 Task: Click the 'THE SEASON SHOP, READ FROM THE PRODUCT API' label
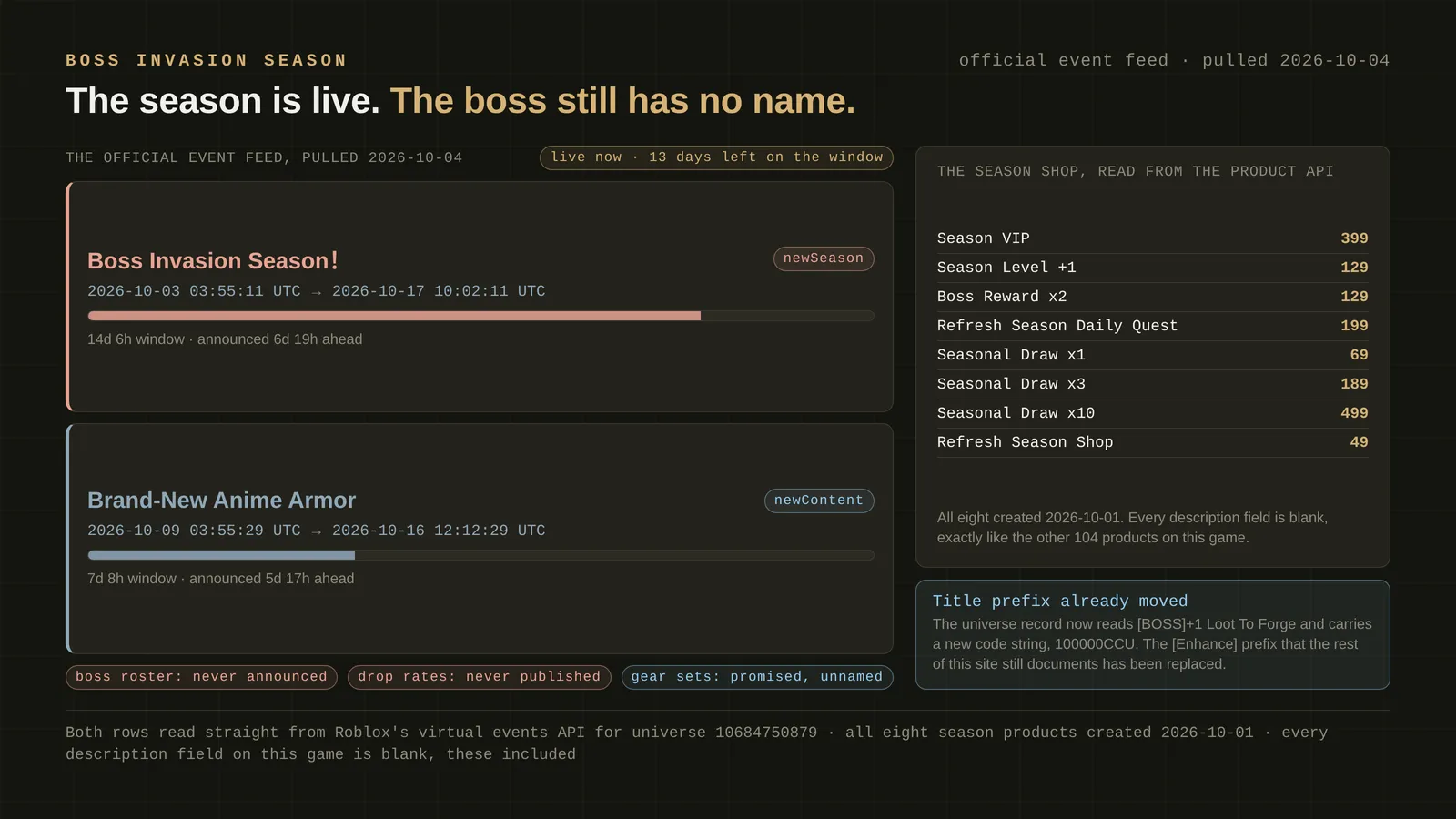tap(1136, 171)
